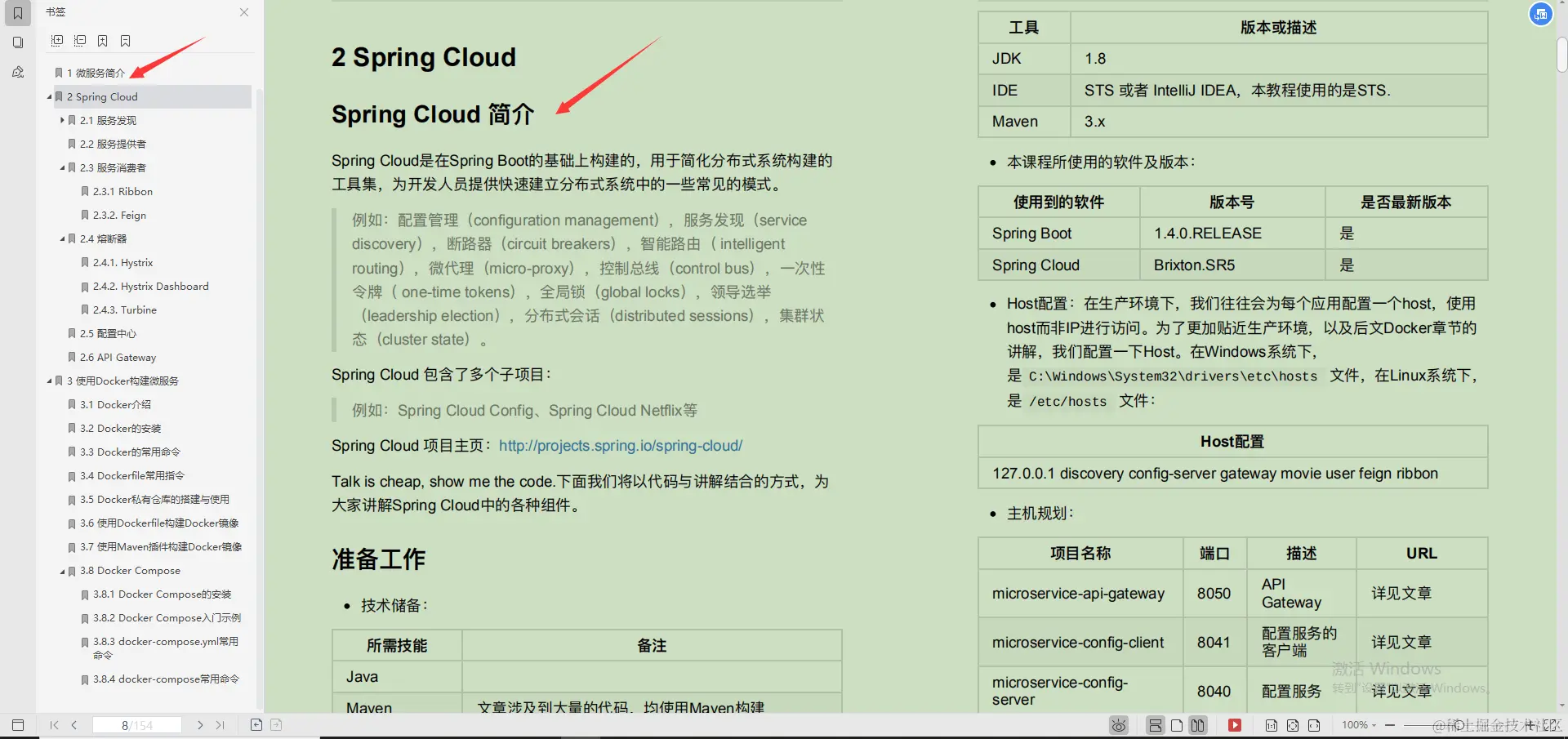Click the fit-to-page view icon
The height and width of the screenshot is (739, 1568).
coord(1293,724)
